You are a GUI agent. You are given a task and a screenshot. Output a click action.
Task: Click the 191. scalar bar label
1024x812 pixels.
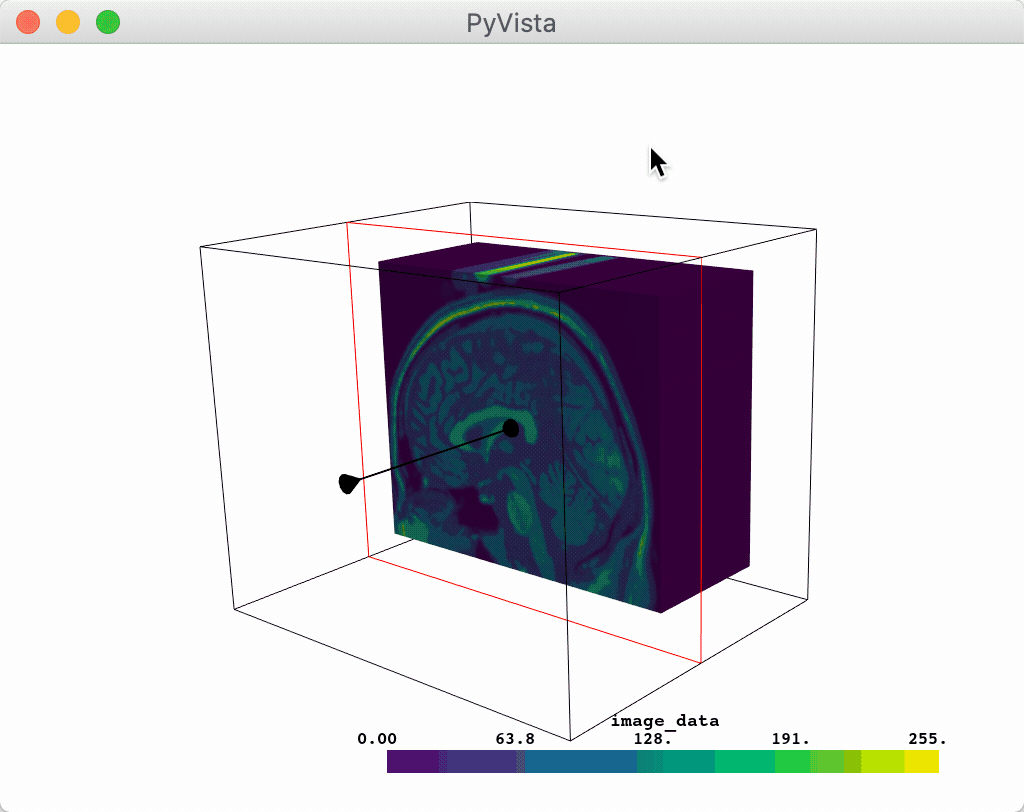tap(791, 739)
